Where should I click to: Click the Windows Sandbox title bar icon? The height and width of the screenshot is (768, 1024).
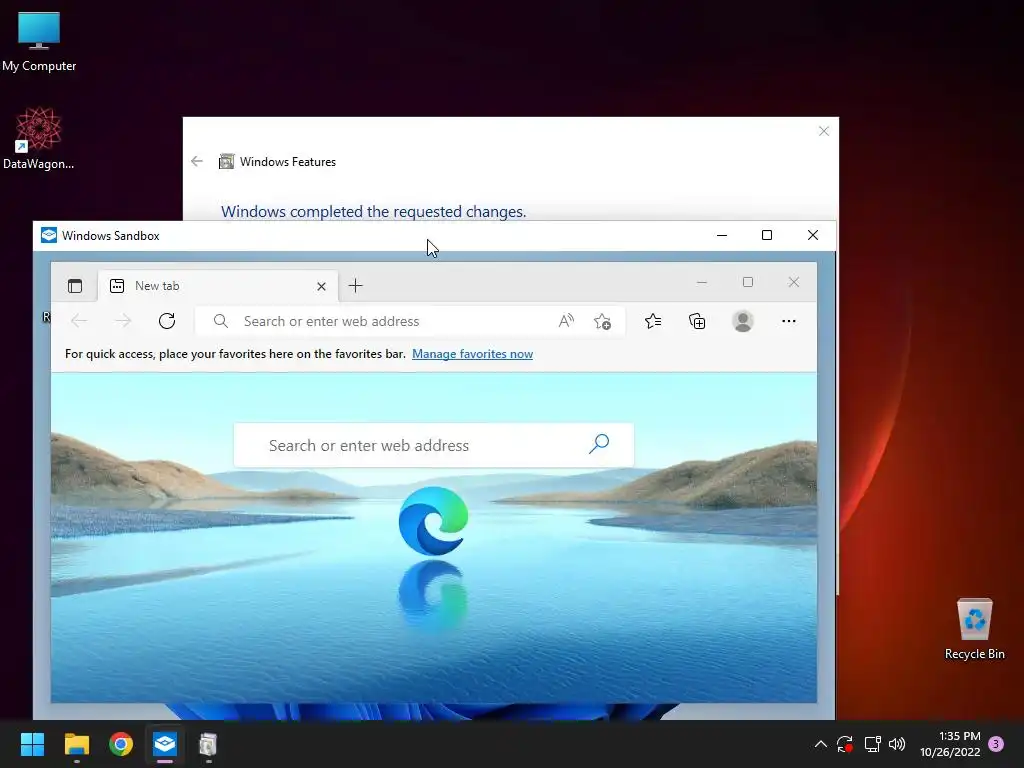pyautogui.click(x=49, y=235)
